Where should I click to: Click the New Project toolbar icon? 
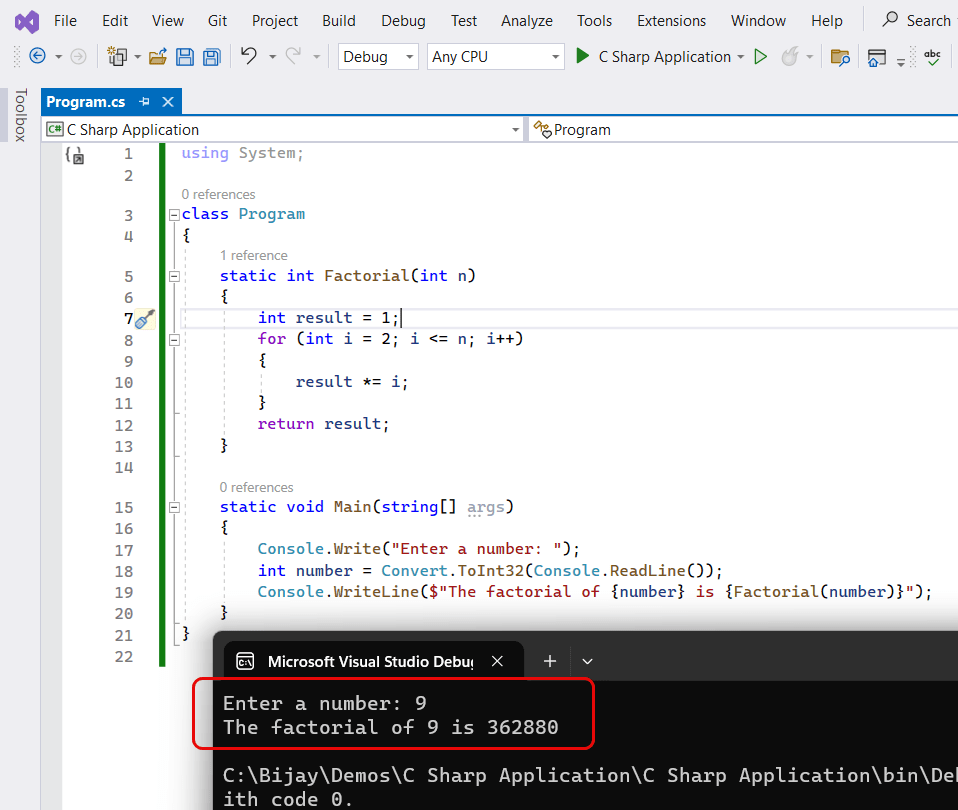click(x=116, y=57)
